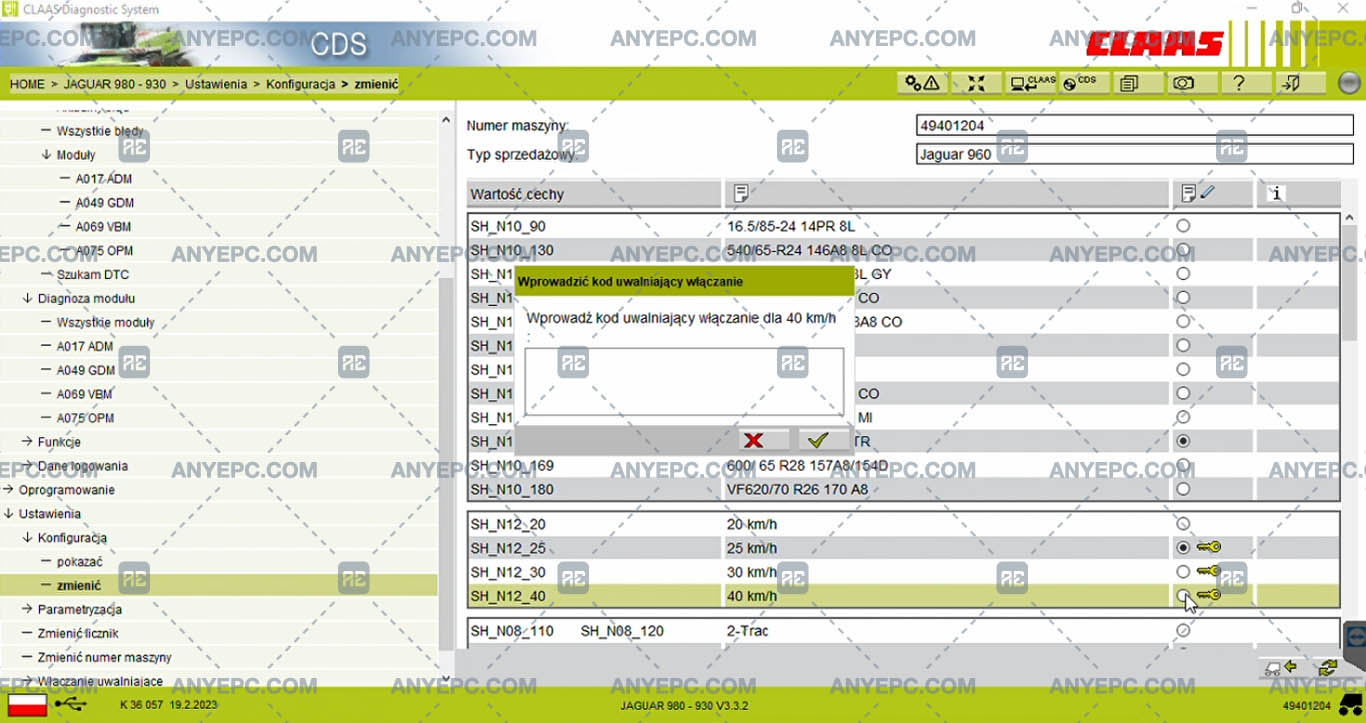Viewport: 1366px width, 723px height.
Task: Click the info column header icon
Action: coord(1276,193)
